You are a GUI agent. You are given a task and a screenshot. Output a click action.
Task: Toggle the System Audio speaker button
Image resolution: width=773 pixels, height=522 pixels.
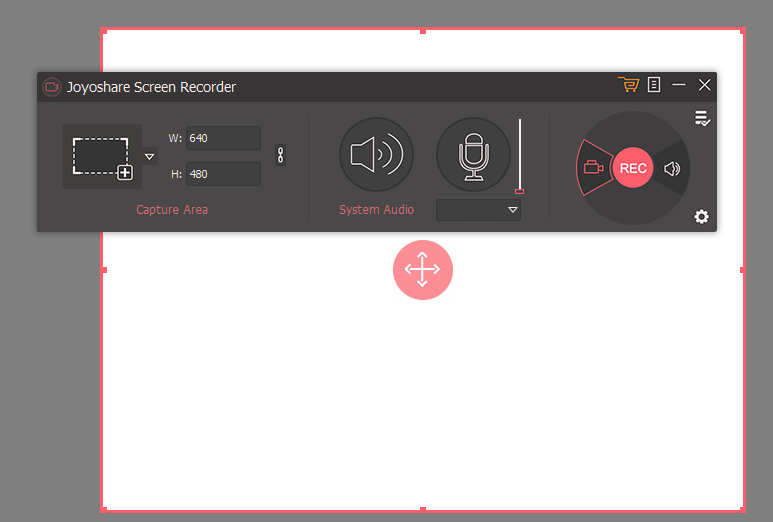click(x=376, y=154)
